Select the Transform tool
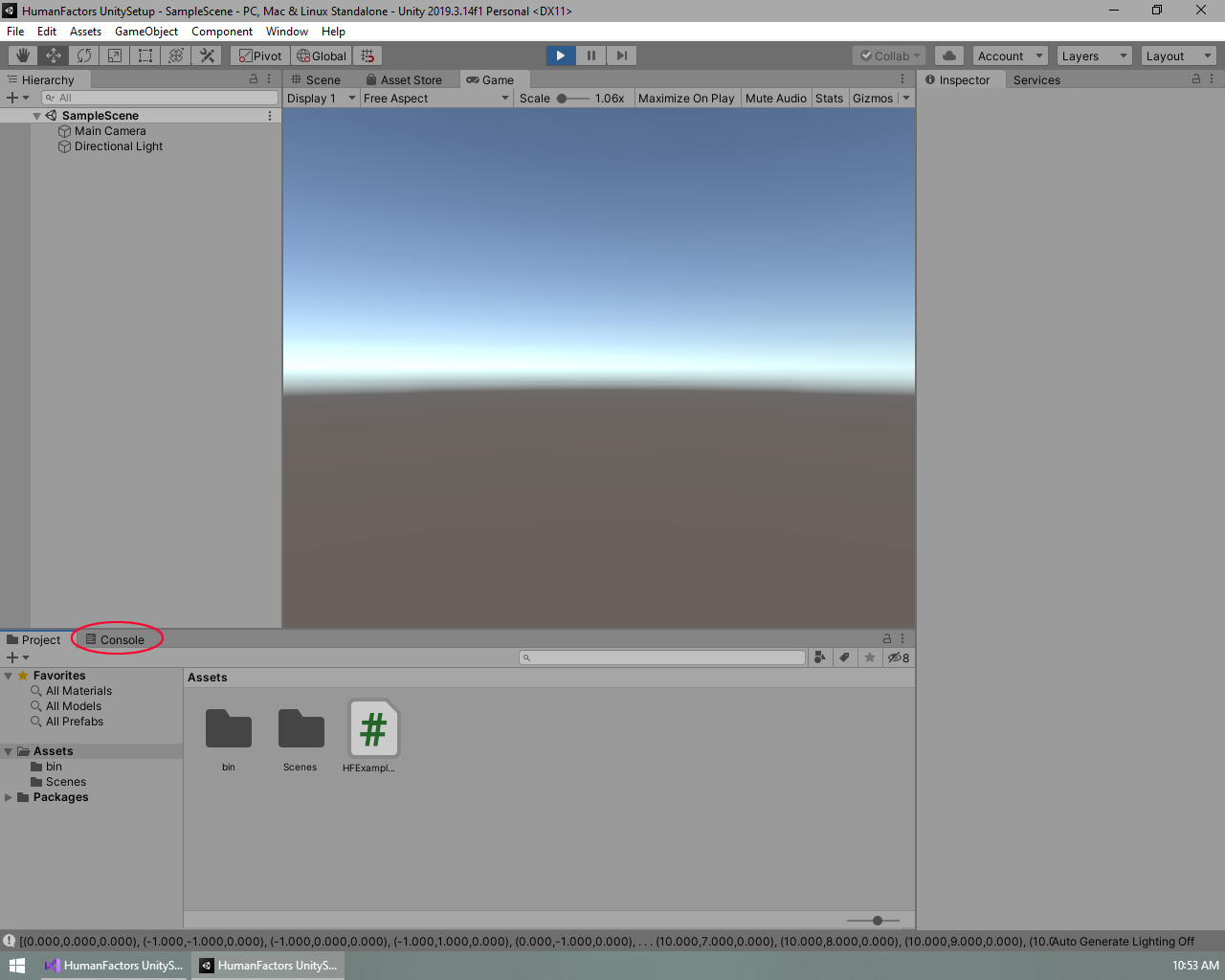1225x980 pixels. [176, 56]
